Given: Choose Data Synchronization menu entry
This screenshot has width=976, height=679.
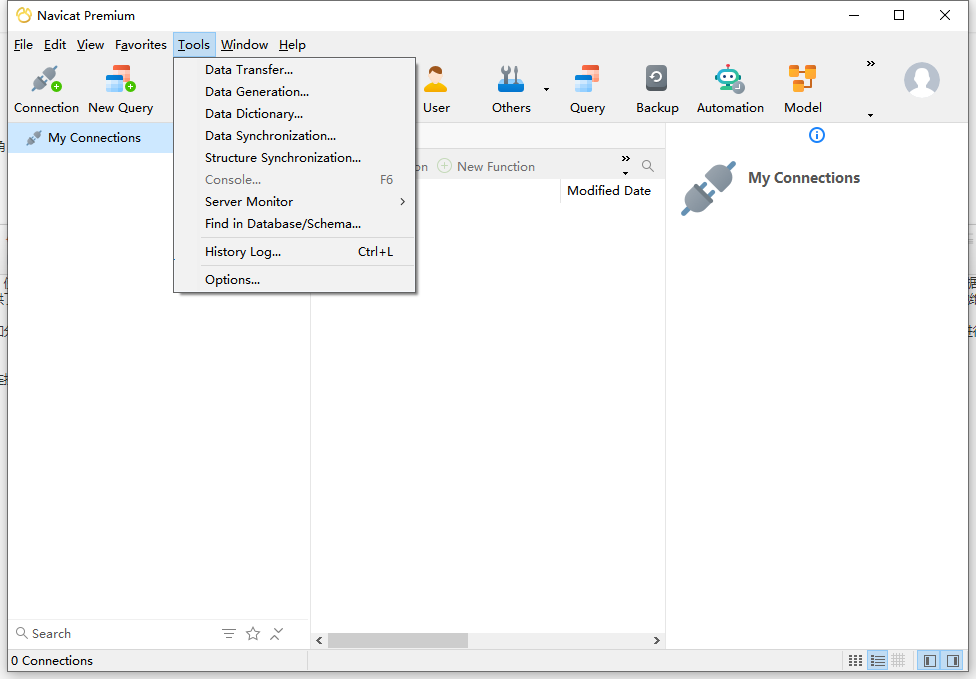Looking at the screenshot, I should (x=294, y=136).
